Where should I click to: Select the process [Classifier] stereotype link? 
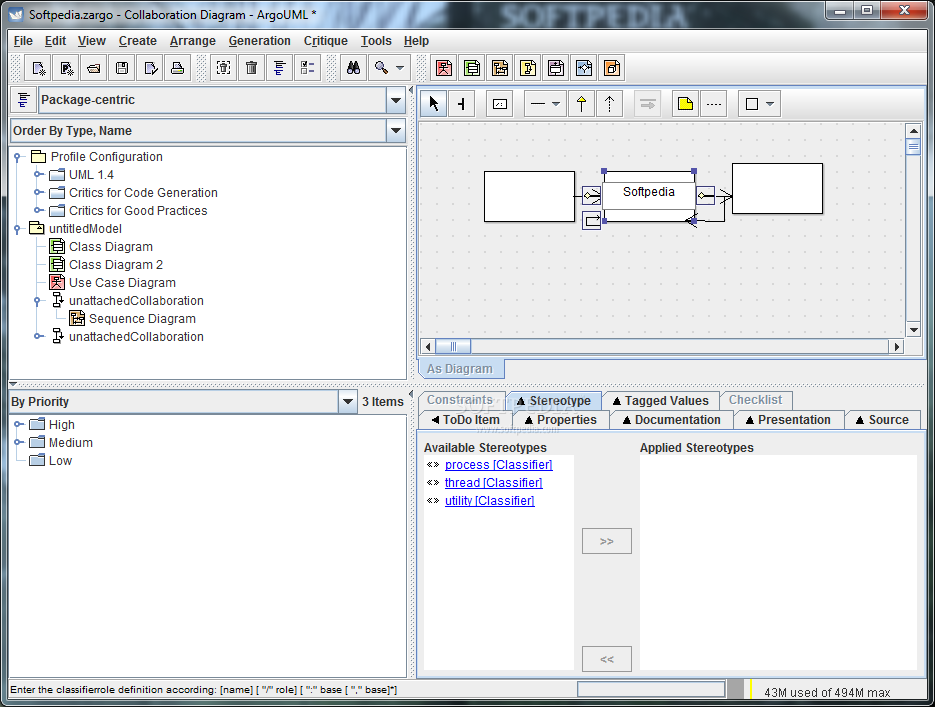point(499,464)
